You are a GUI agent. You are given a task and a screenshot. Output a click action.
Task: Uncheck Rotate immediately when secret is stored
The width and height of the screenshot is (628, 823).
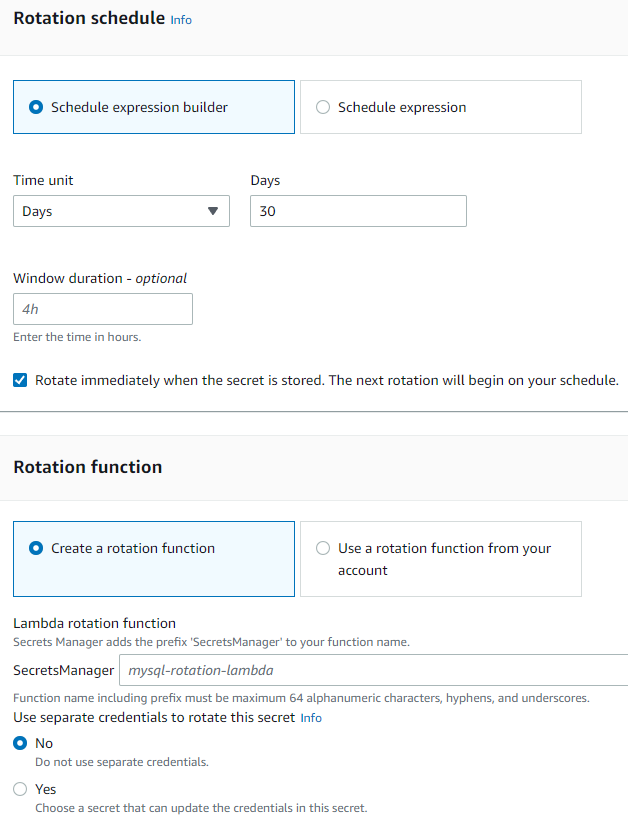tap(20, 380)
